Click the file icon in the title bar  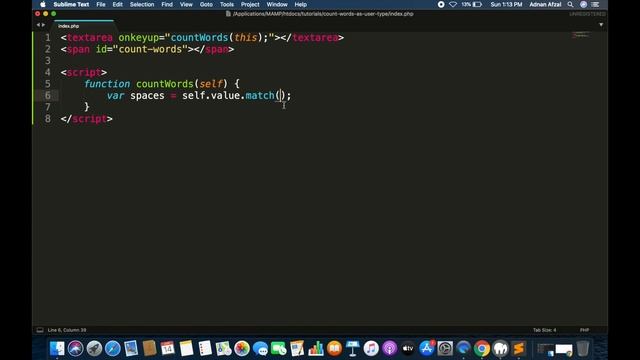point(228,14)
